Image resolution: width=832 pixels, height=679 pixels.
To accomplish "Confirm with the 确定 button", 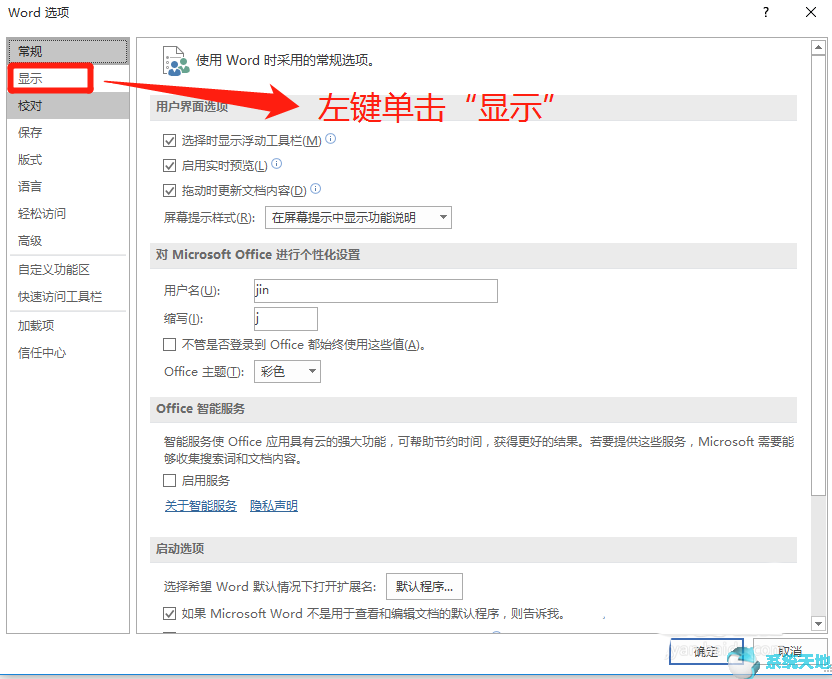I will (706, 651).
